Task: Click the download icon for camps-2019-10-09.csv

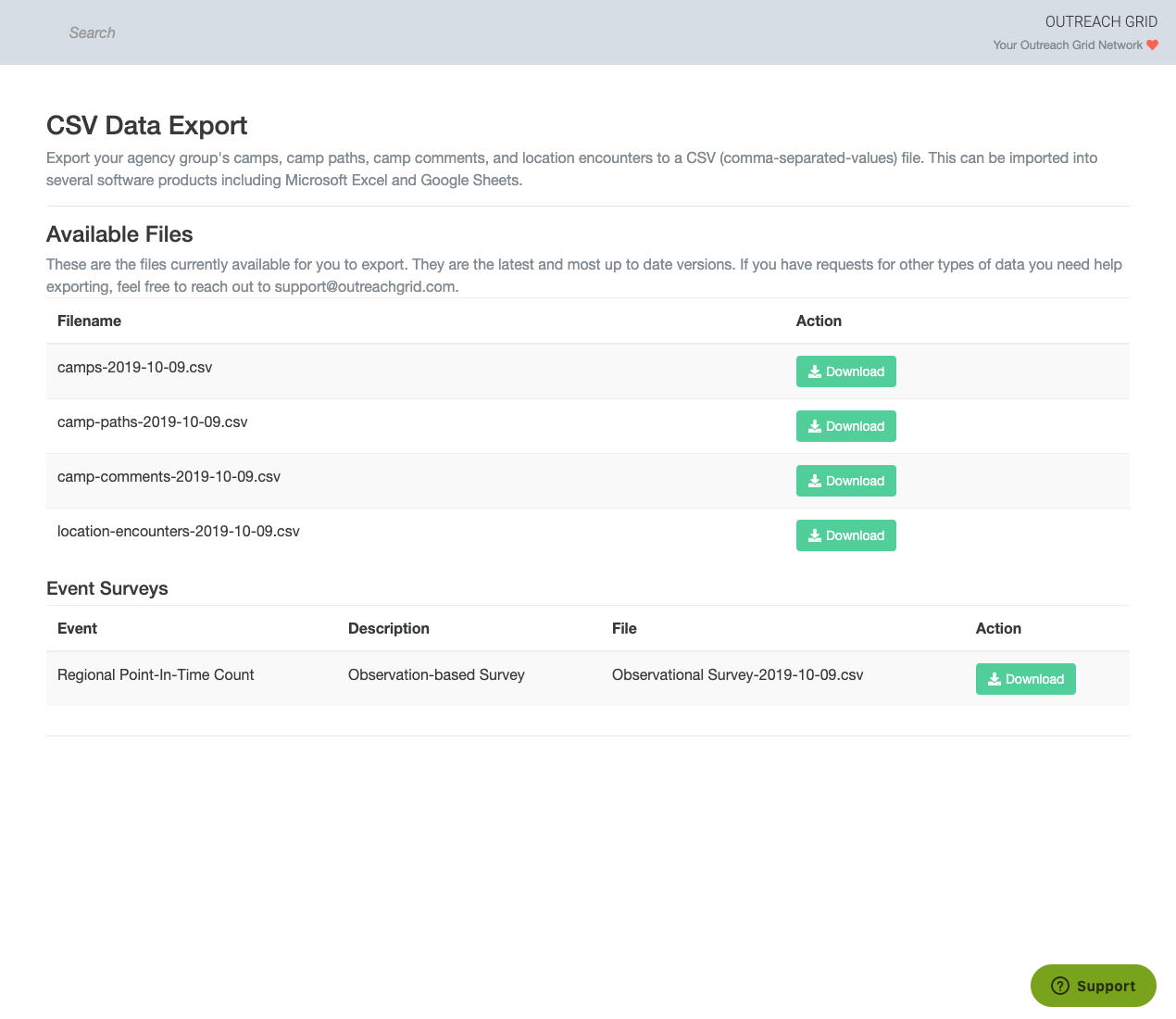Action: (x=815, y=371)
